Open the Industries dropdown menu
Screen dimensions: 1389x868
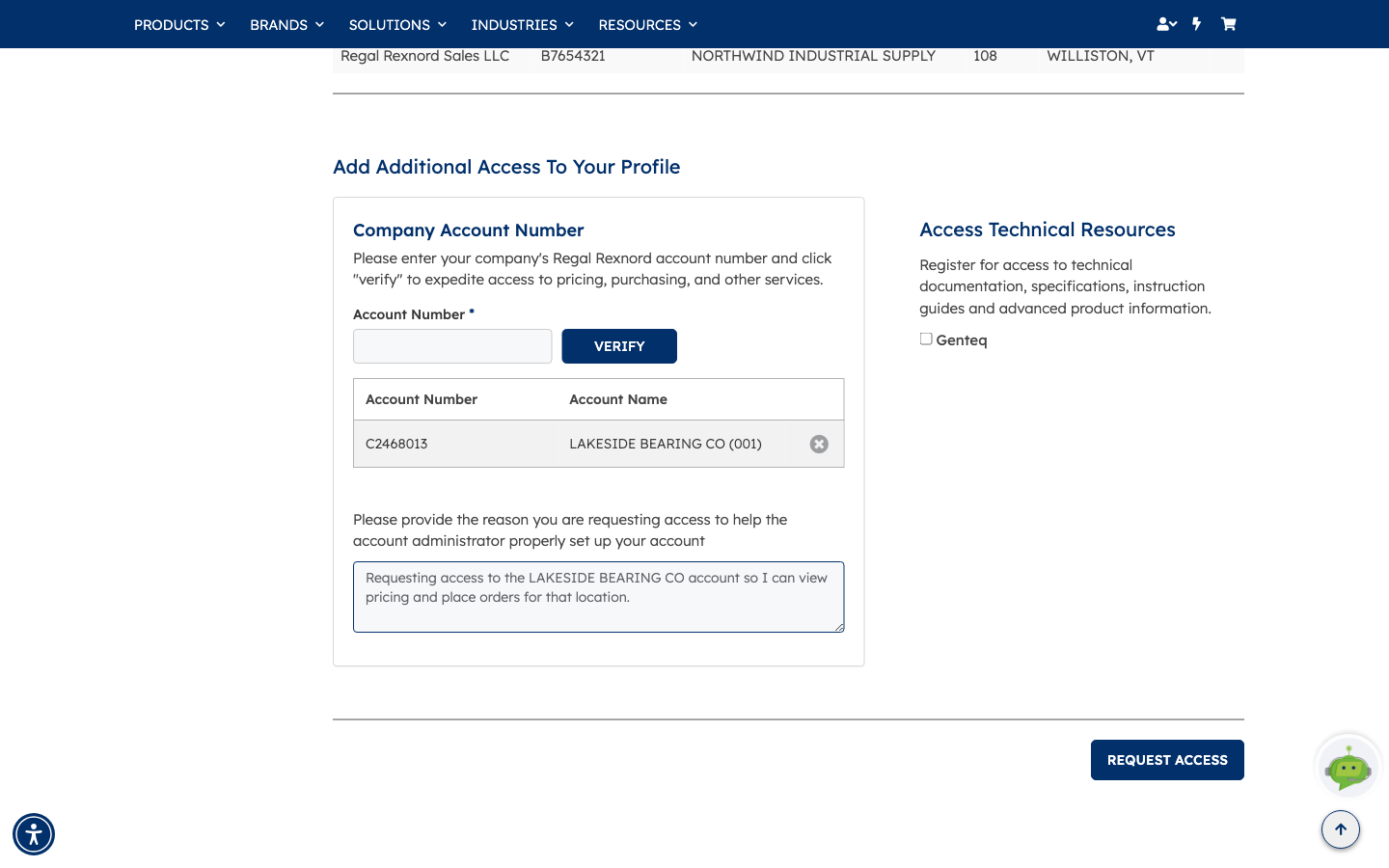click(x=522, y=24)
